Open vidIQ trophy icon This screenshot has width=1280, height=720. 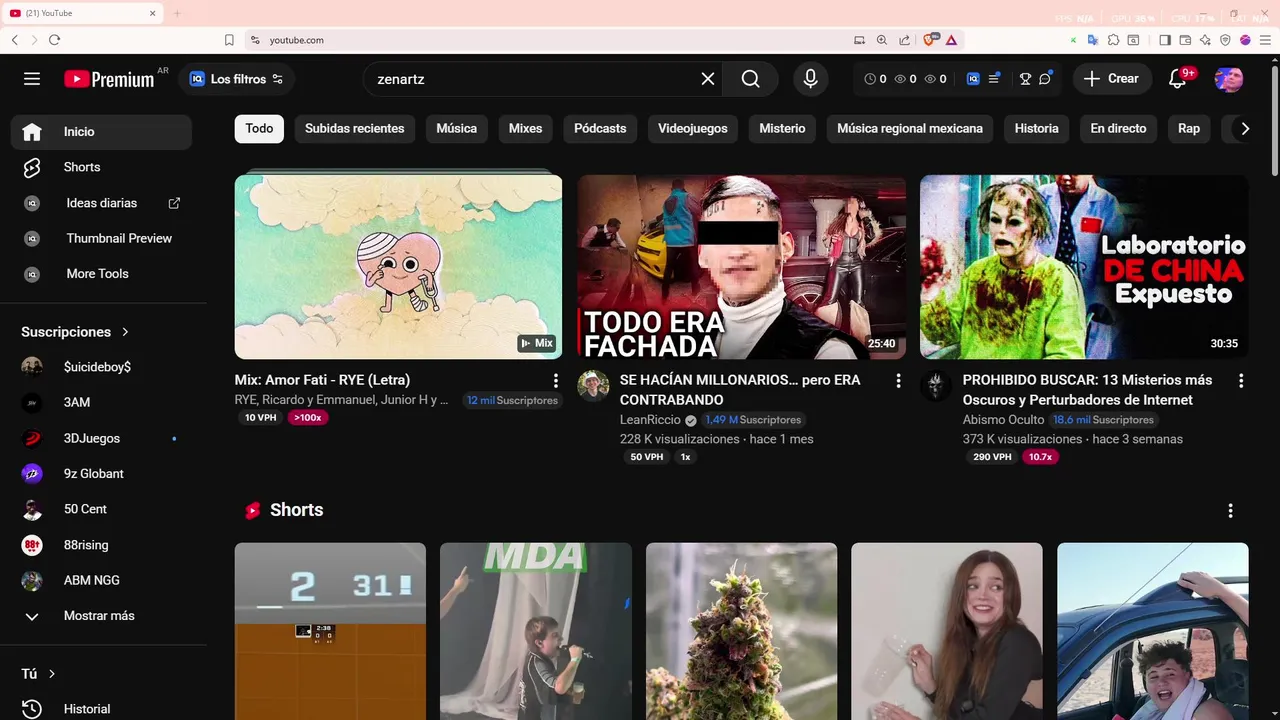tap(1025, 79)
